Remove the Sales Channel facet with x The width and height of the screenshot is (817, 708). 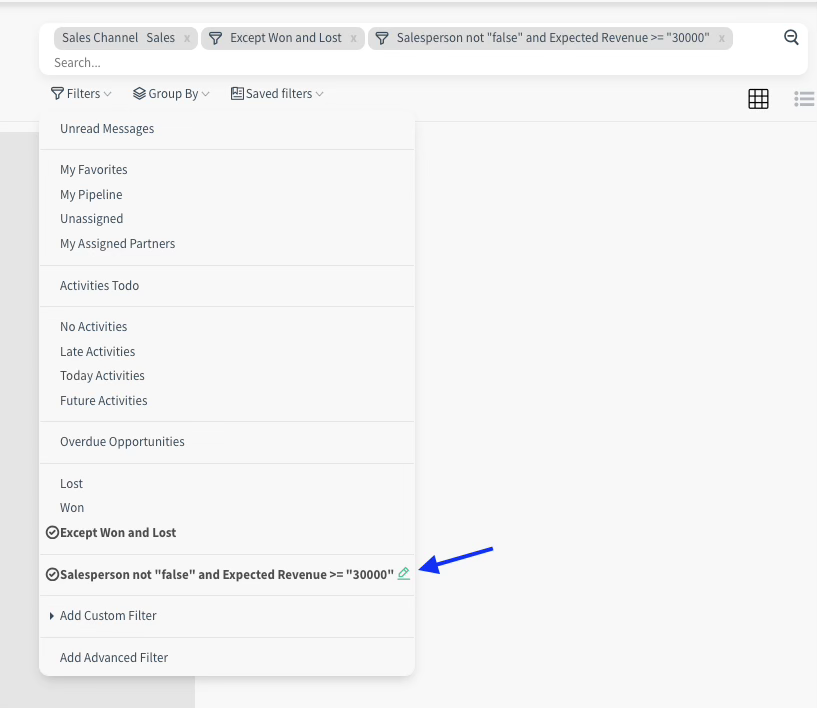[187, 38]
